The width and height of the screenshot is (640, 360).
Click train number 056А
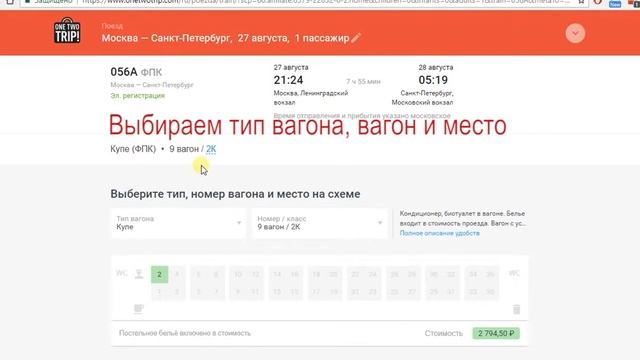pyautogui.click(x=124, y=72)
